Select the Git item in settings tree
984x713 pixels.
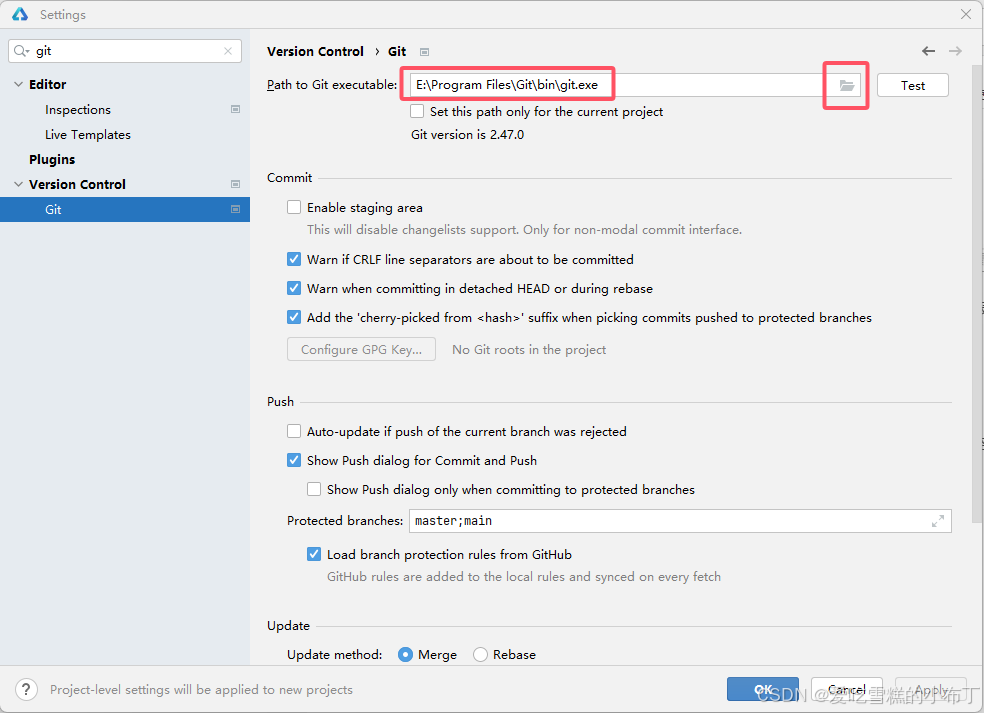point(125,210)
